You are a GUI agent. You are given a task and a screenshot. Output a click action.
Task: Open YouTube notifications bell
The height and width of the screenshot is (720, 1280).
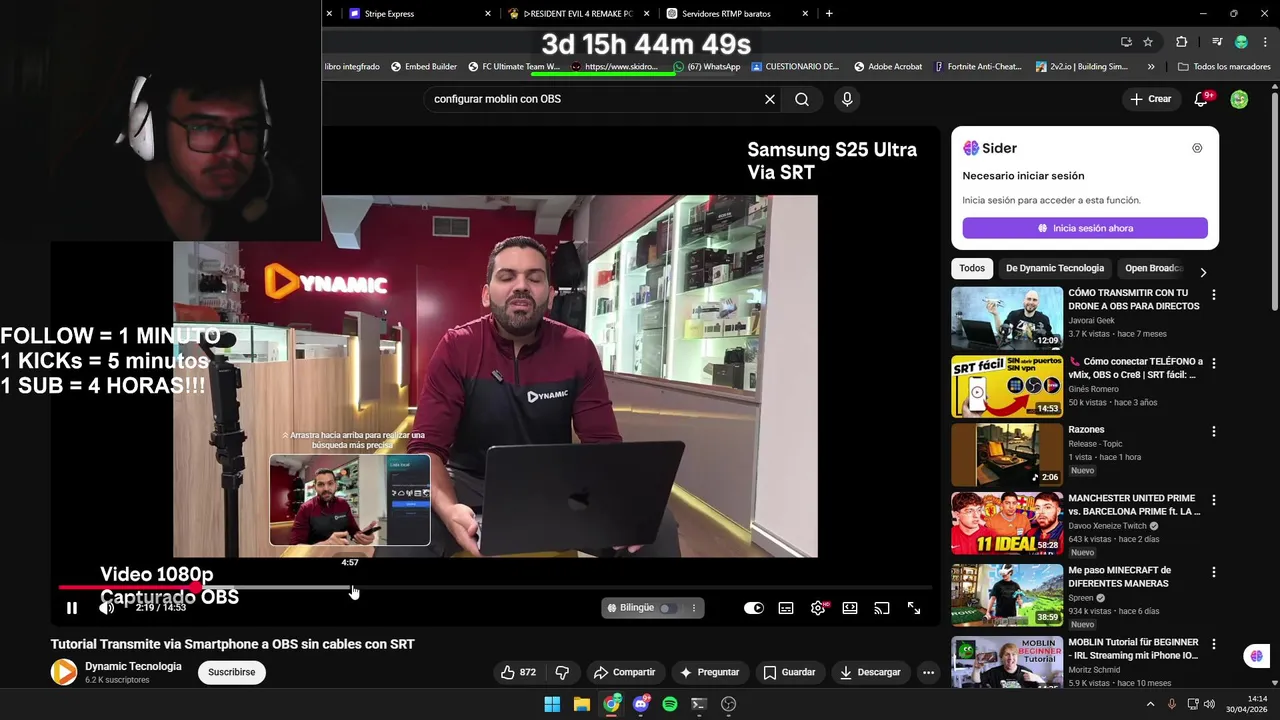point(1202,99)
